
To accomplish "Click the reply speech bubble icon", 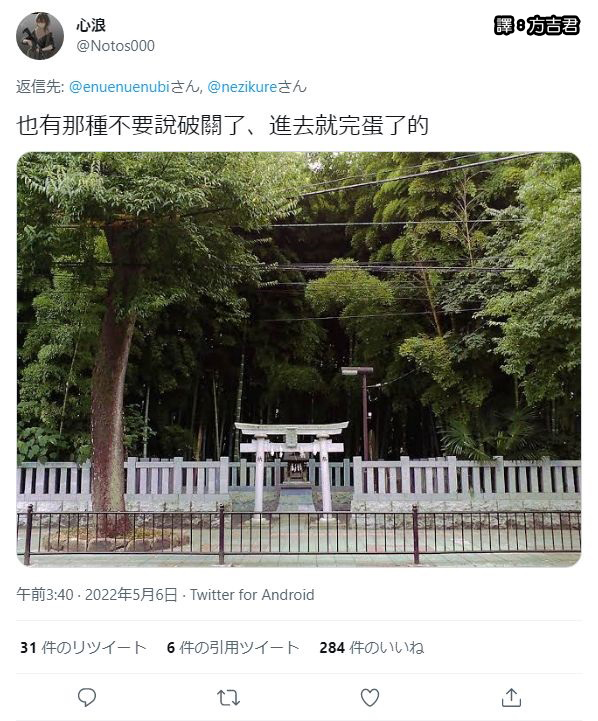I will (86, 697).
